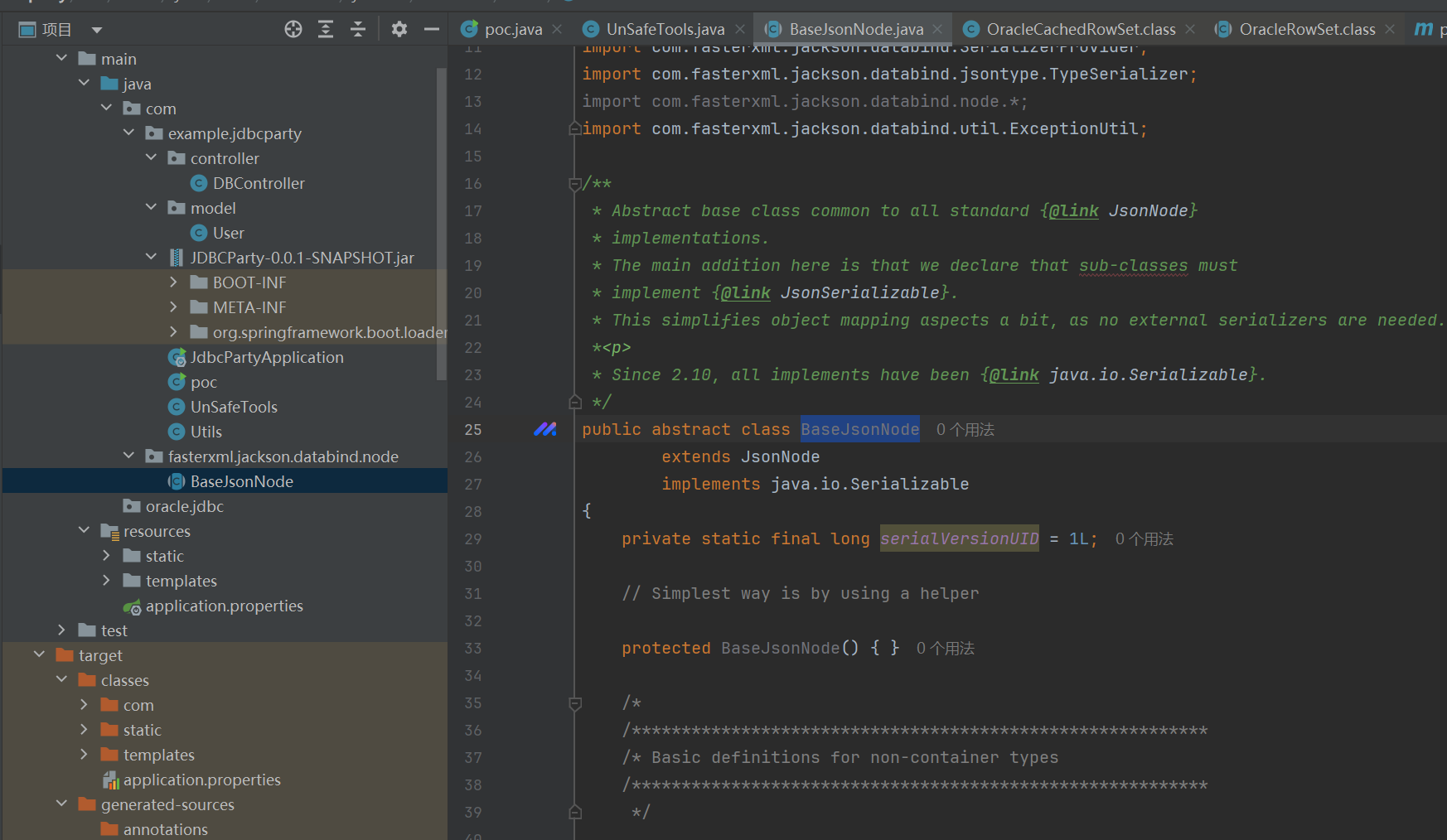This screenshot has height=840, width=1447.
Task: Collapse the controller package
Action: click(x=151, y=157)
